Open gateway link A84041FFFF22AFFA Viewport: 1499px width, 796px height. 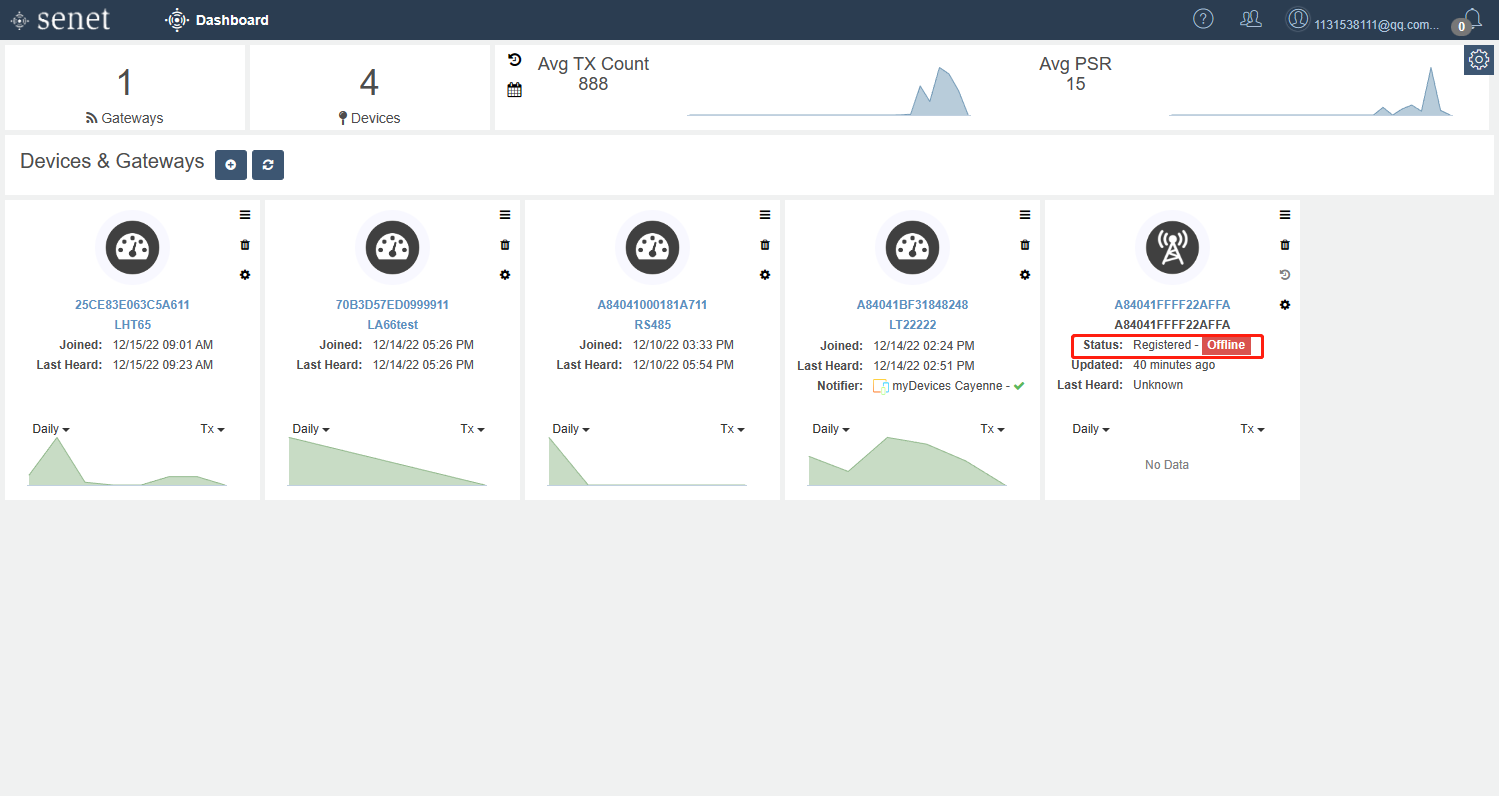(x=1172, y=305)
